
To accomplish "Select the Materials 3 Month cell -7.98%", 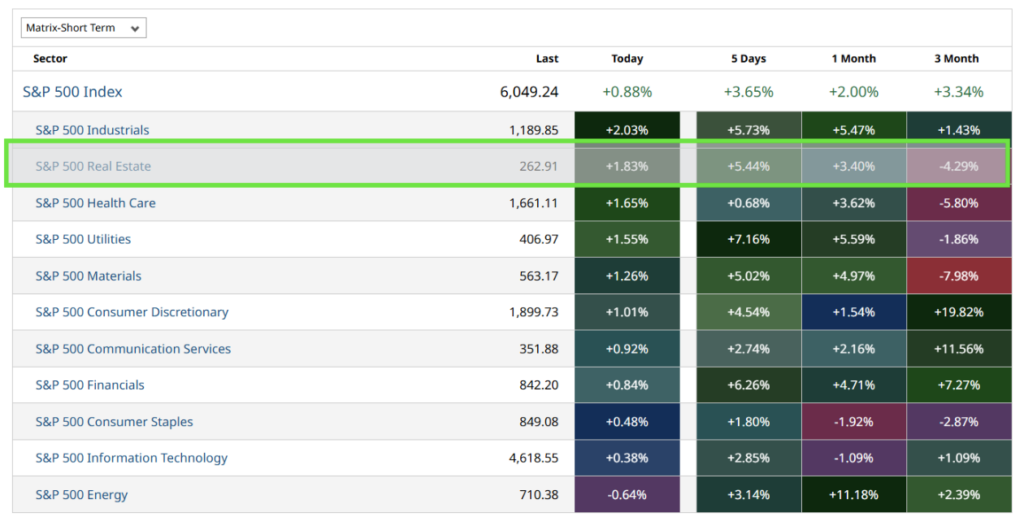I will click(x=959, y=276).
